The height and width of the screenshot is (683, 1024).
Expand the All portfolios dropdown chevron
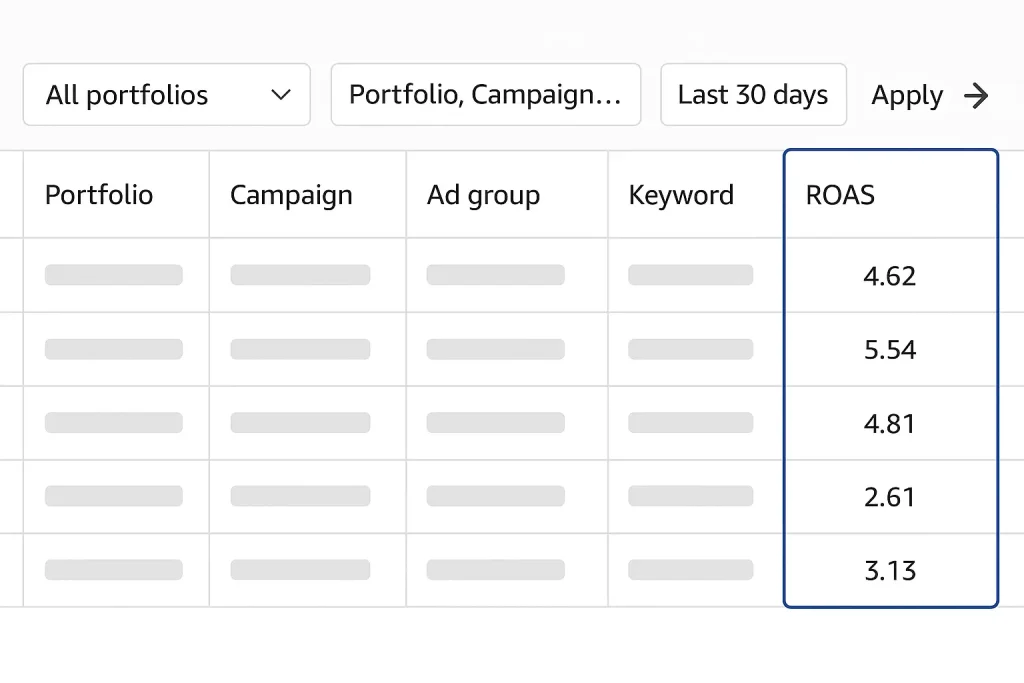pos(281,95)
